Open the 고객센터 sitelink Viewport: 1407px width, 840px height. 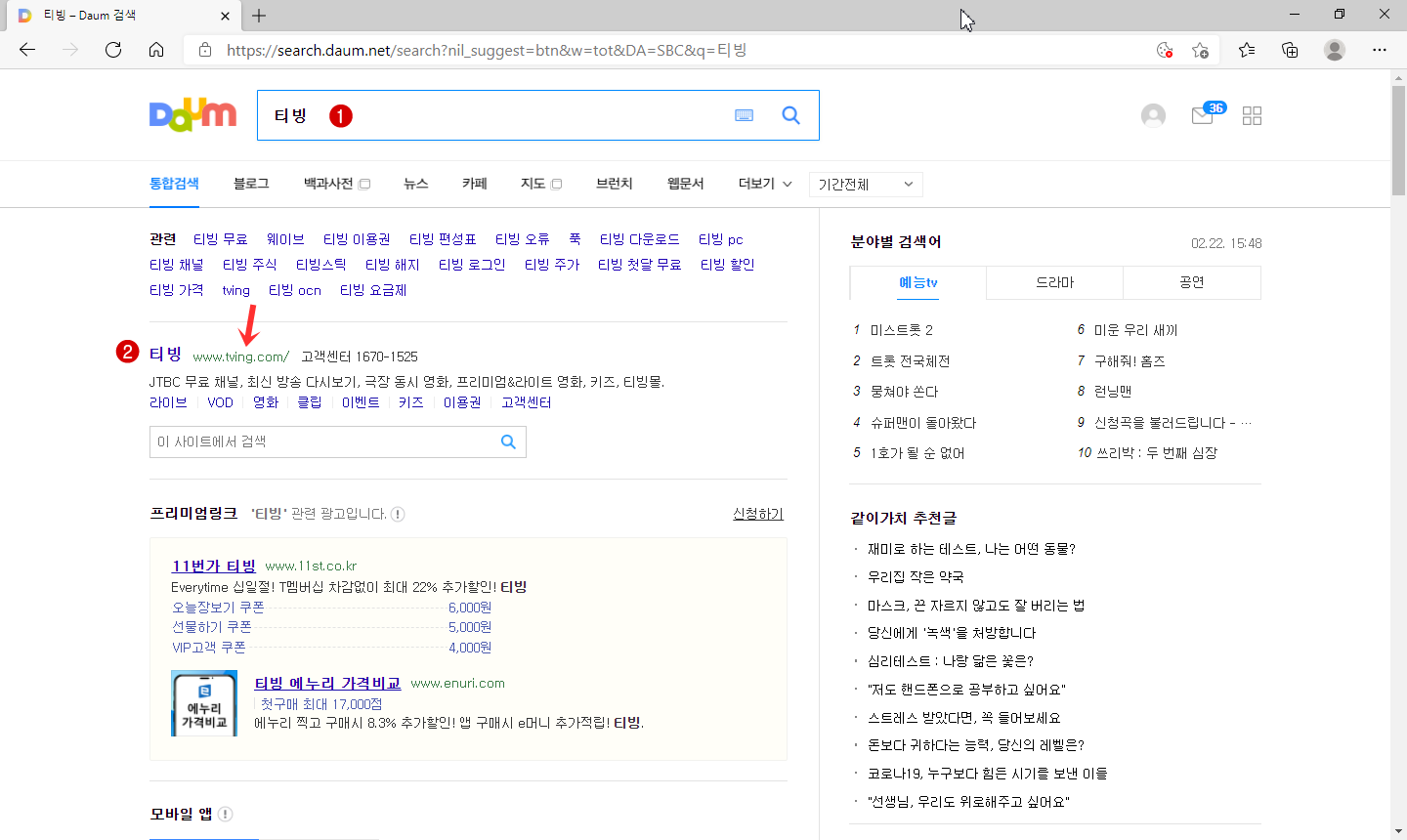click(527, 402)
